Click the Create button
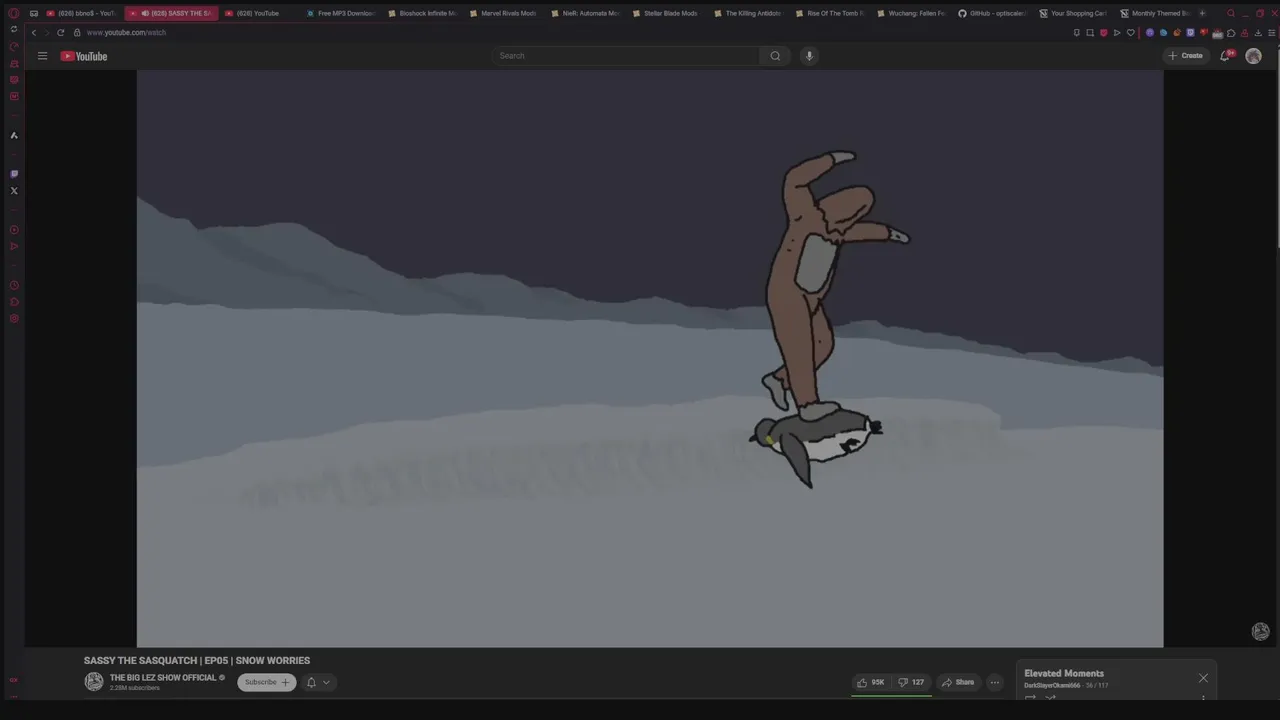1280x720 pixels. (x=1185, y=56)
